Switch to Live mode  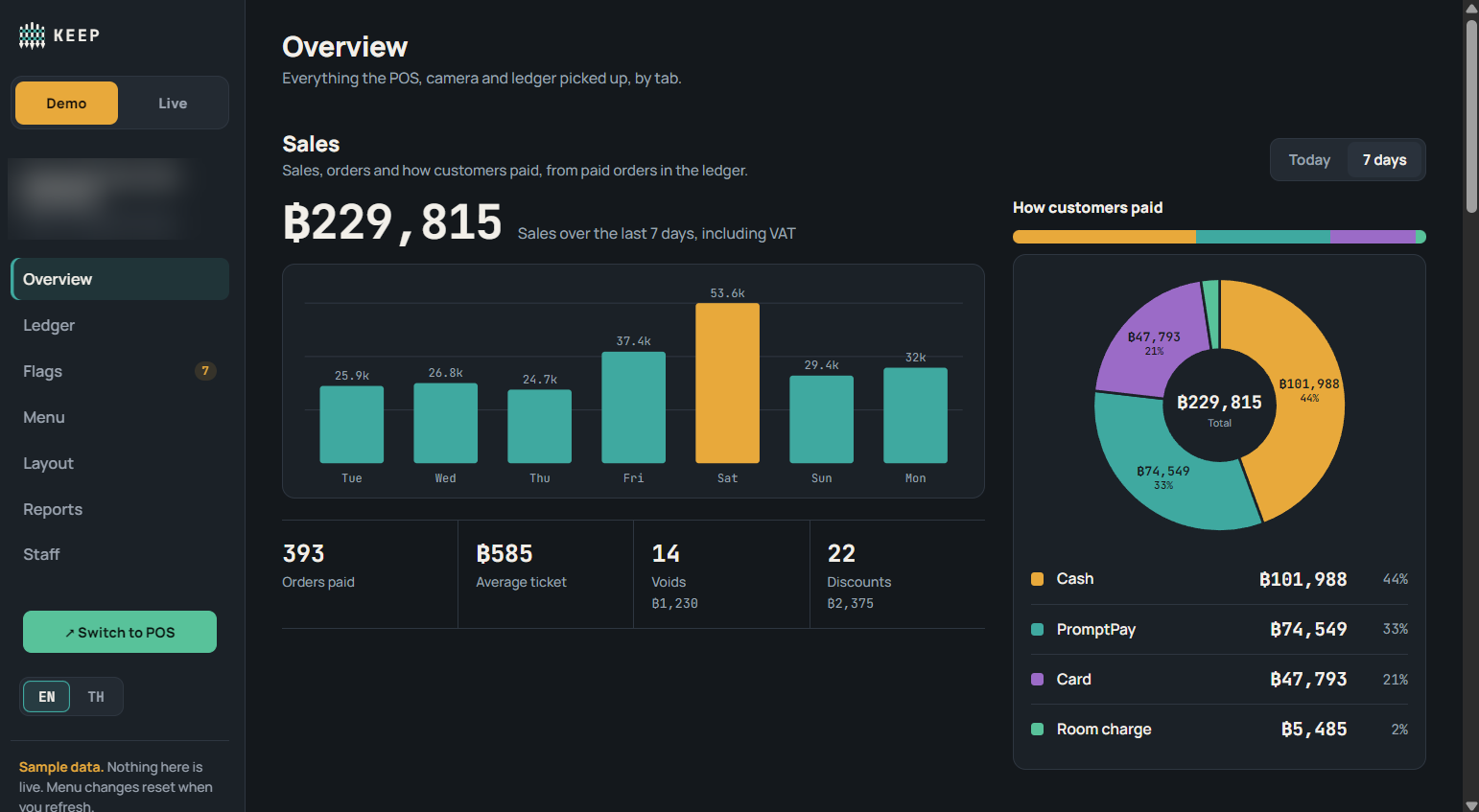pyautogui.click(x=173, y=103)
